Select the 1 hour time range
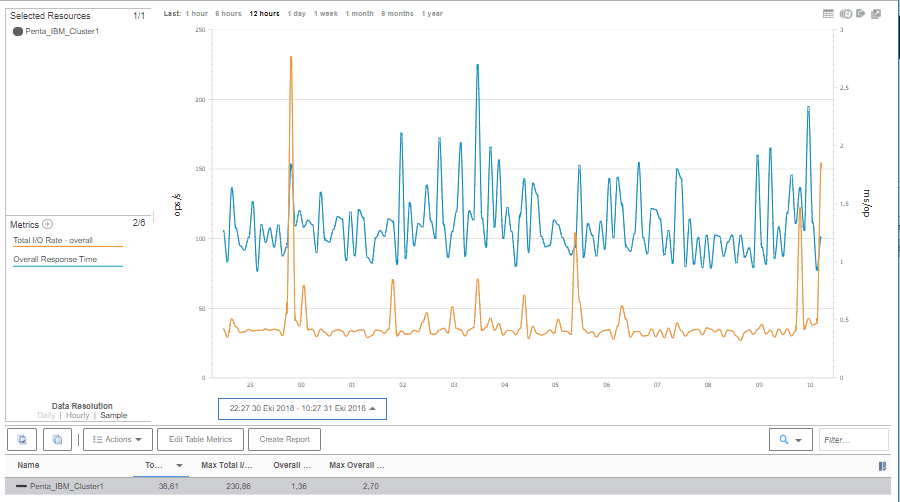The height and width of the screenshot is (502, 900). pyautogui.click(x=197, y=14)
